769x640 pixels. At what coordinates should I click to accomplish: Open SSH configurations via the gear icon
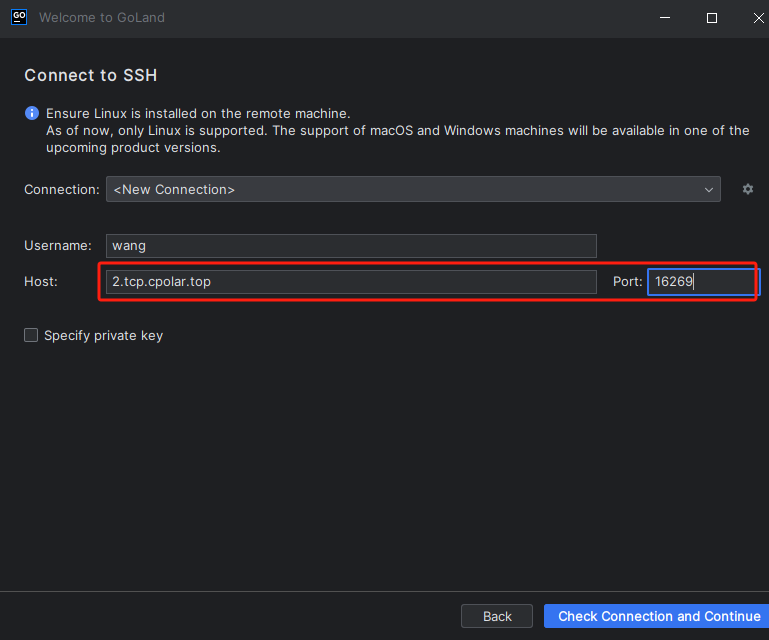[x=747, y=189]
